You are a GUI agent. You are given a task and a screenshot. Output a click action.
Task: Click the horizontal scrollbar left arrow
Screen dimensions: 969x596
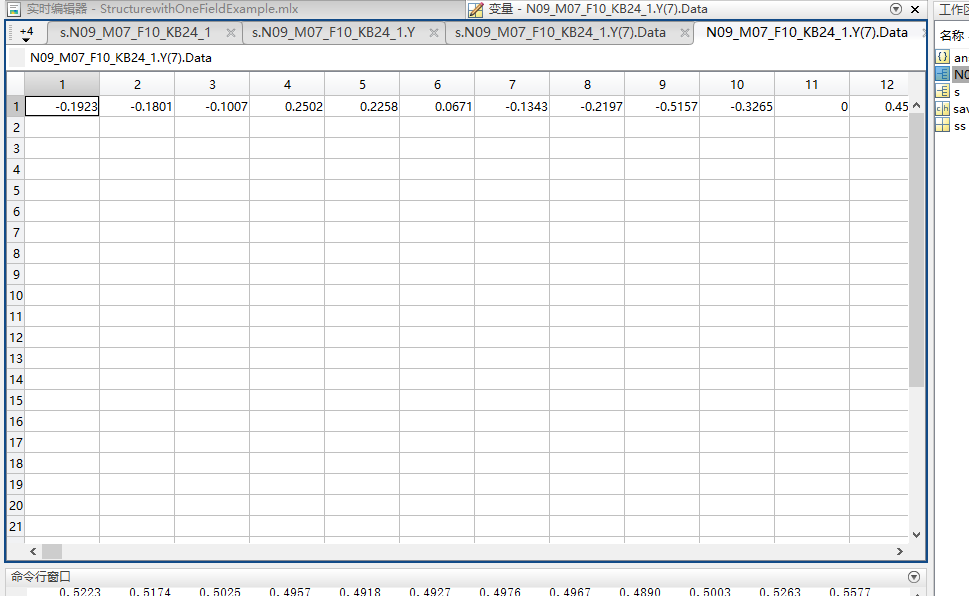tap(33, 551)
